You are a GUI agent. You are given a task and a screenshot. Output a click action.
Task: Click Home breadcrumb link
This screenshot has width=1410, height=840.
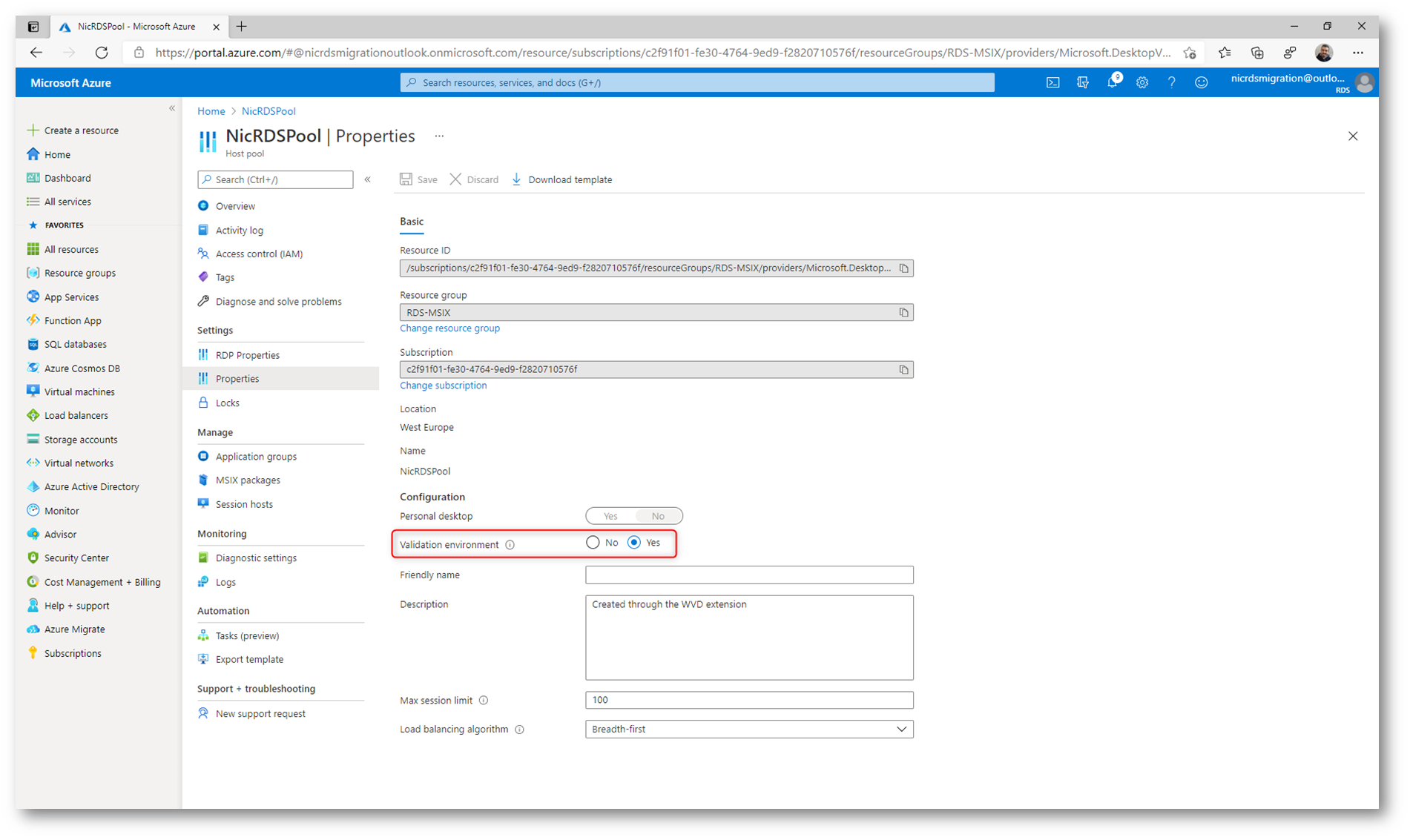click(211, 111)
